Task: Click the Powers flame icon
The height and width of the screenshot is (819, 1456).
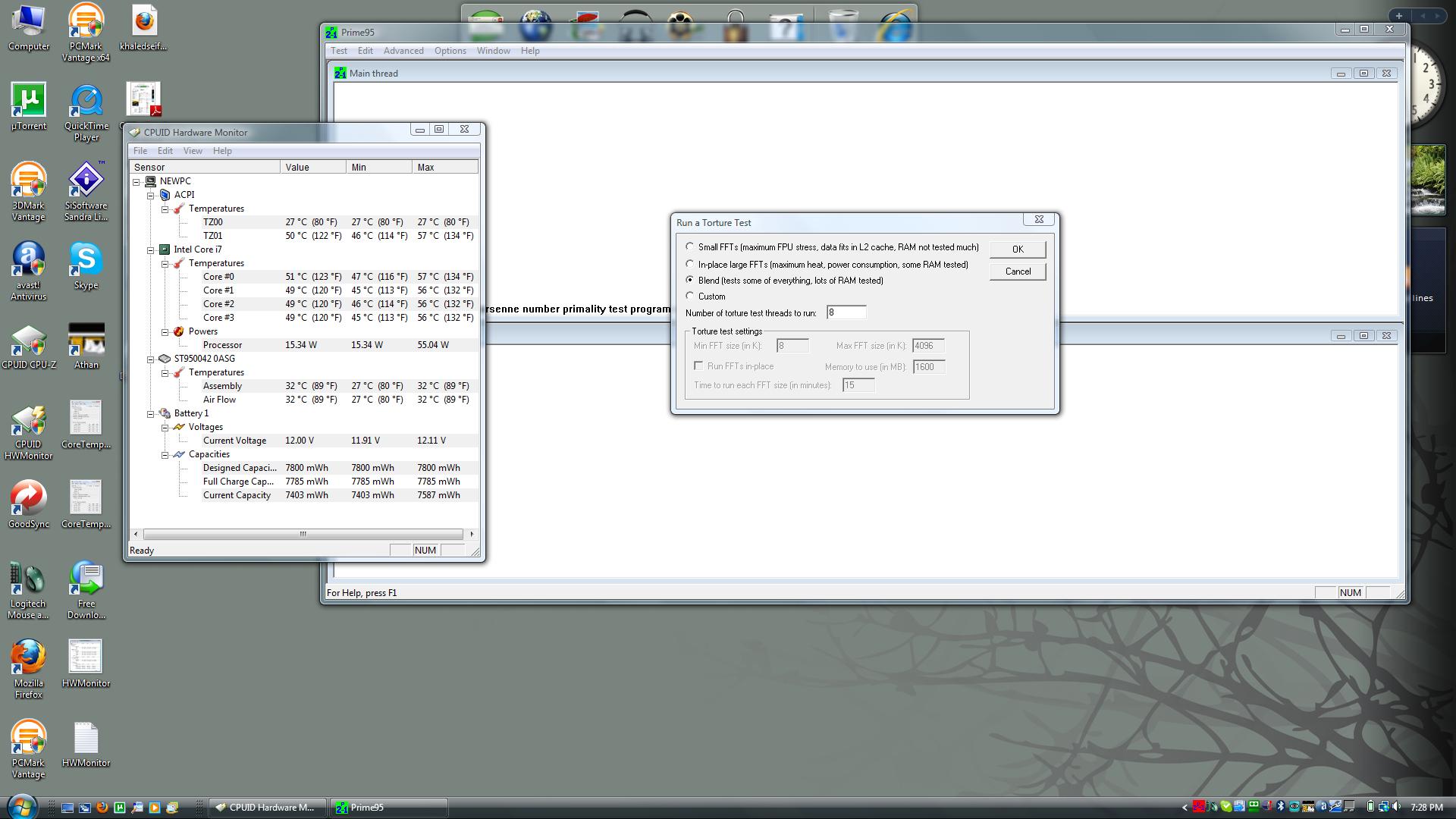Action: (179, 331)
